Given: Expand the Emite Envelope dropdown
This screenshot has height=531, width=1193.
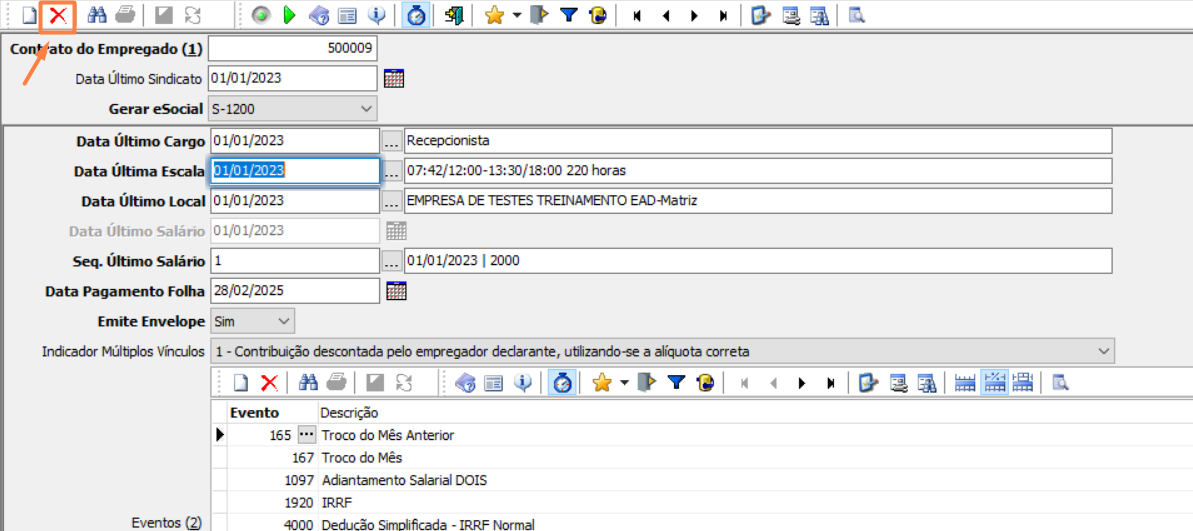Looking at the screenshot, I should (283, 321).
